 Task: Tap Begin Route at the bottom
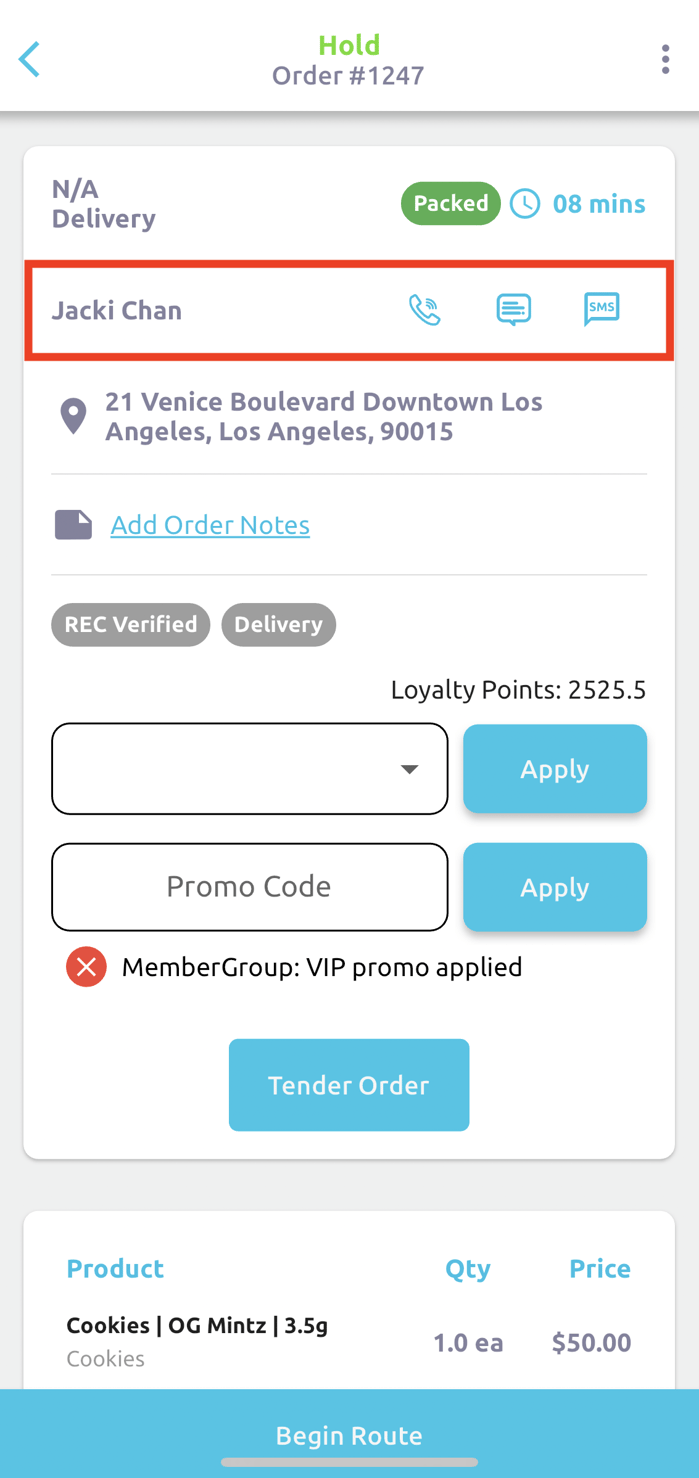click(x=349, y=1434)
